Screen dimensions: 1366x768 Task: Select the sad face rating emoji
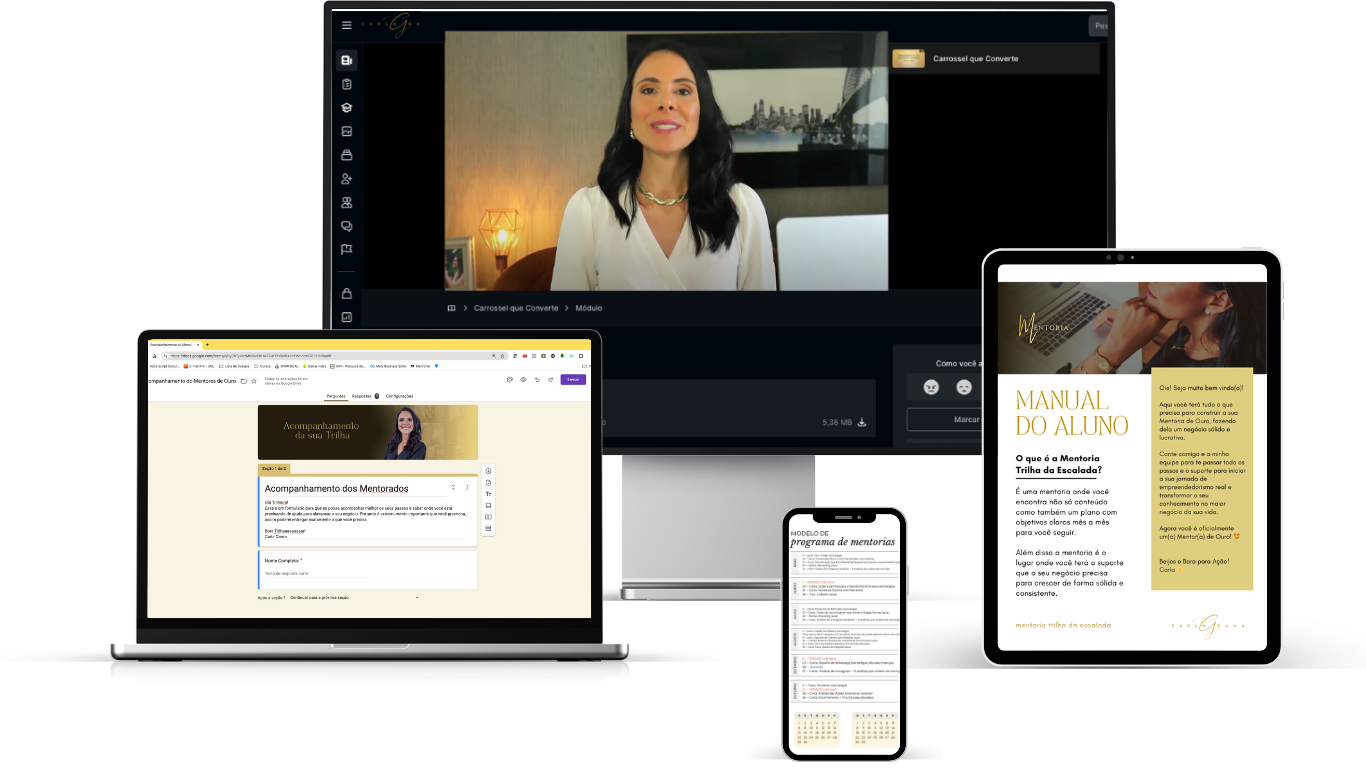tap(964, 387)
